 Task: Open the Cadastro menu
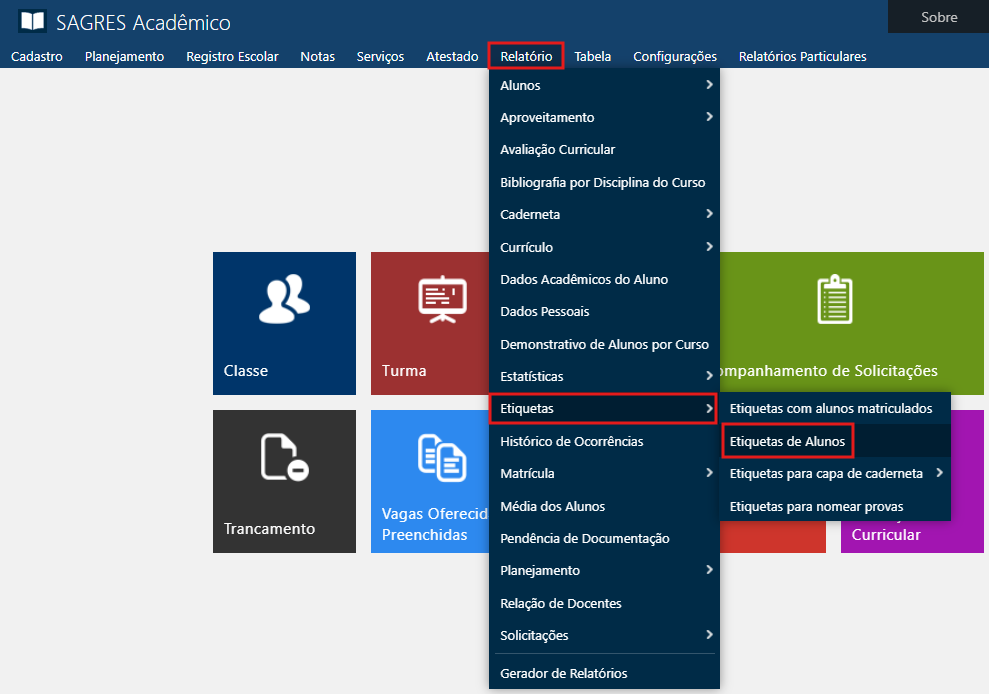[37, 56]
